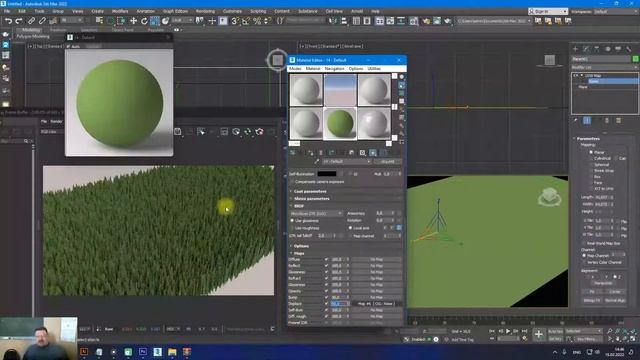The height and width of the screenshot is (360, 640).
Task: Click Bump No Map button
Action: point(376,298)
